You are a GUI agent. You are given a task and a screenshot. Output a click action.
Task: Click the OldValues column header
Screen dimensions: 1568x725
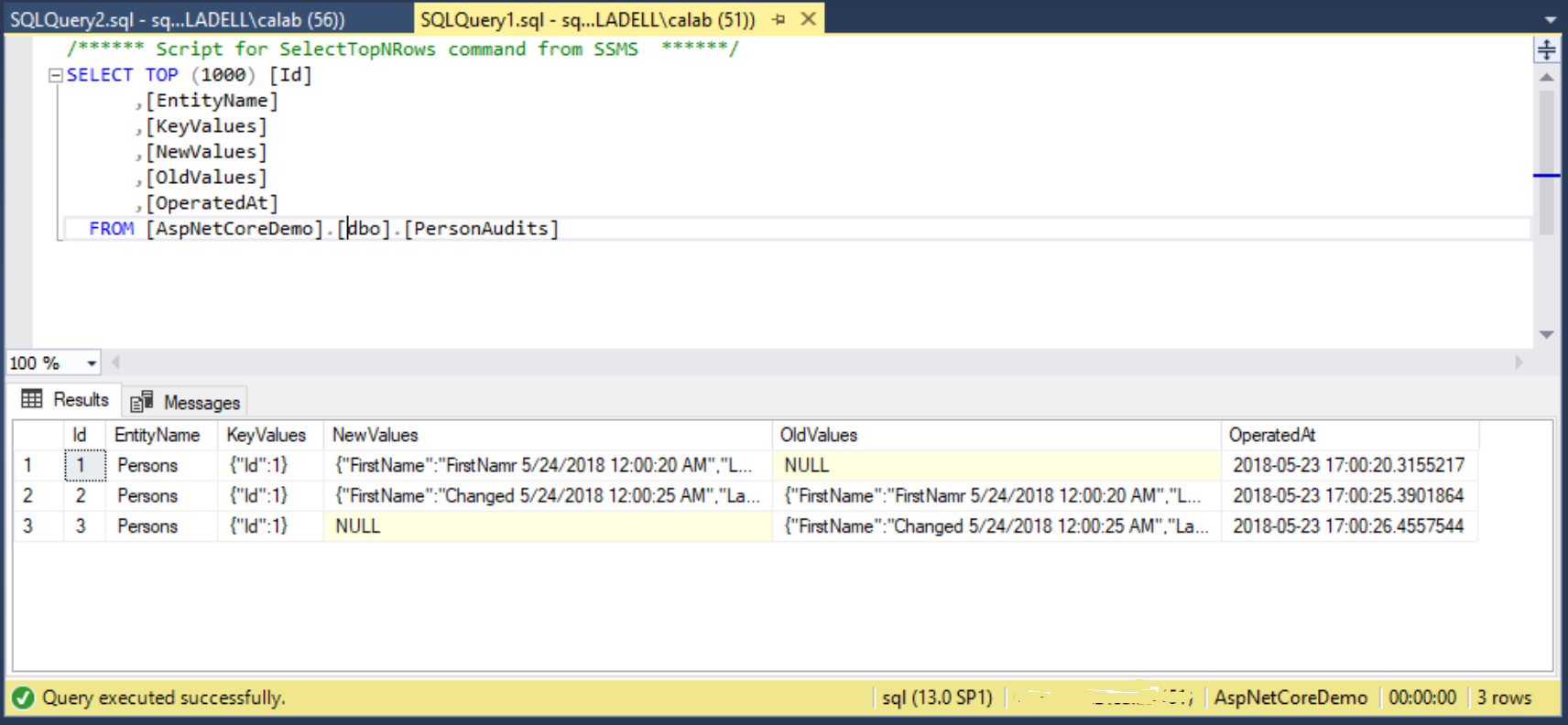point(996,435)
